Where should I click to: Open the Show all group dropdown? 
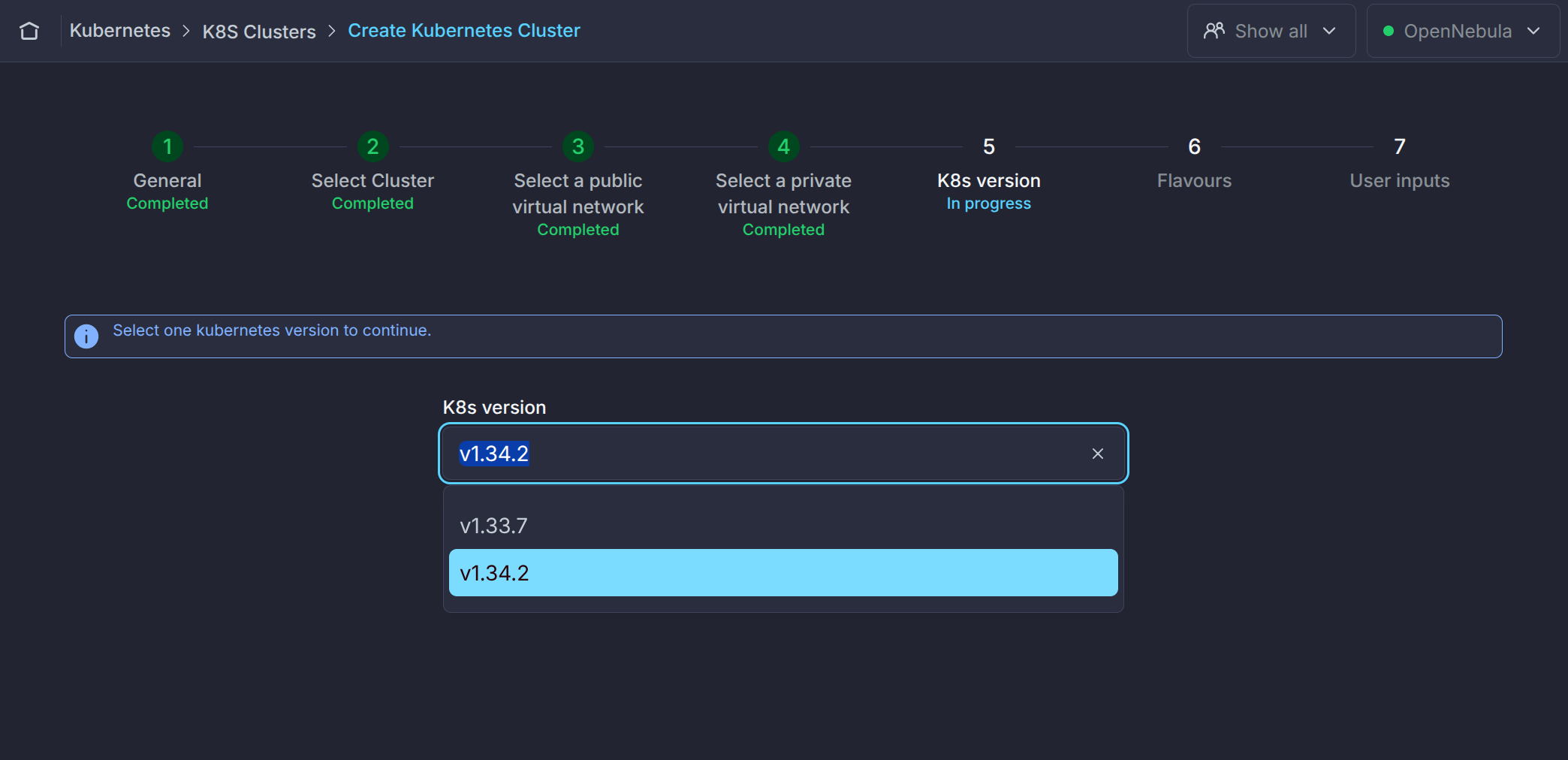(x=1271, y=31)
